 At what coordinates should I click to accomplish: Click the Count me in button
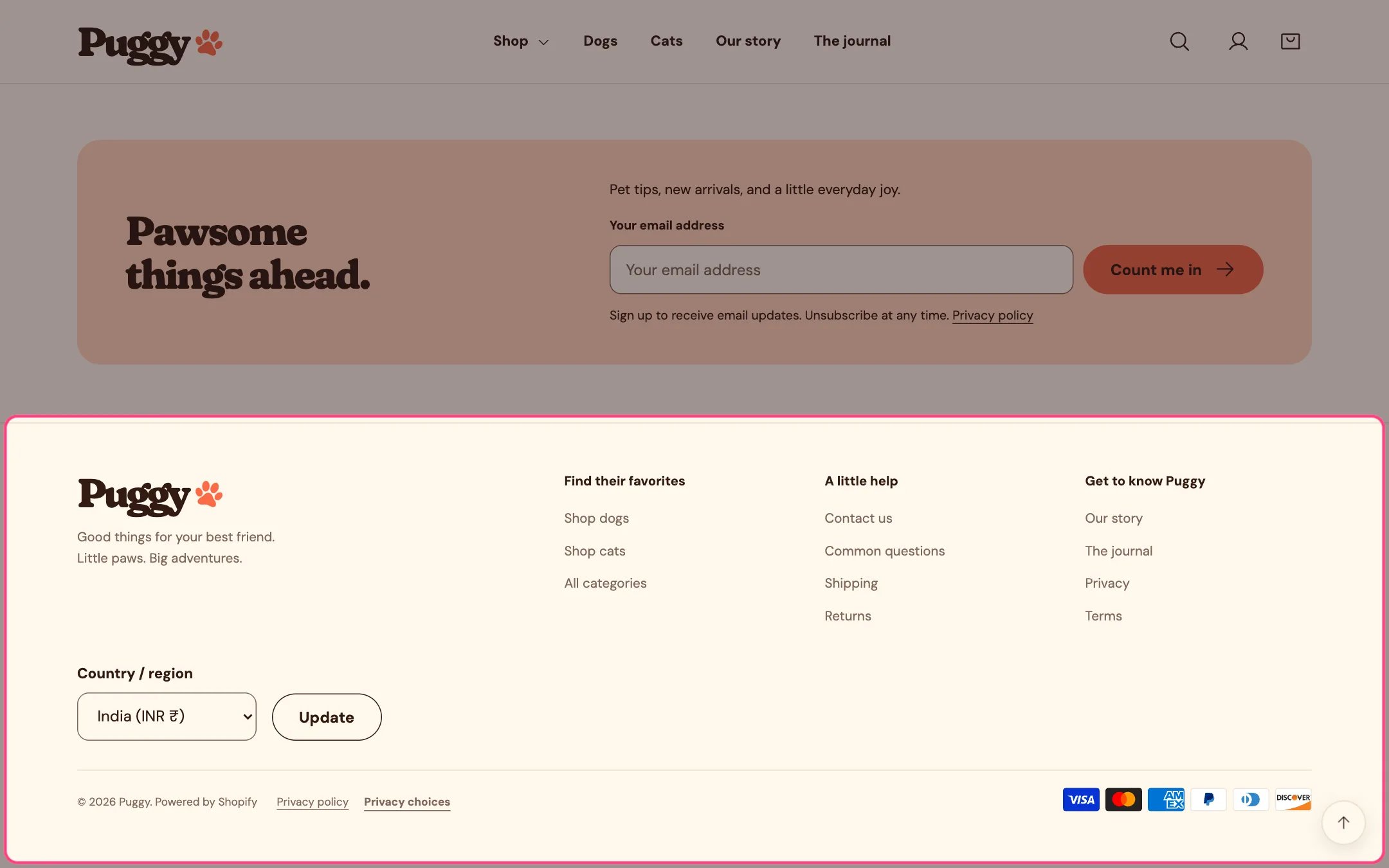click(x=1173, y=269)
